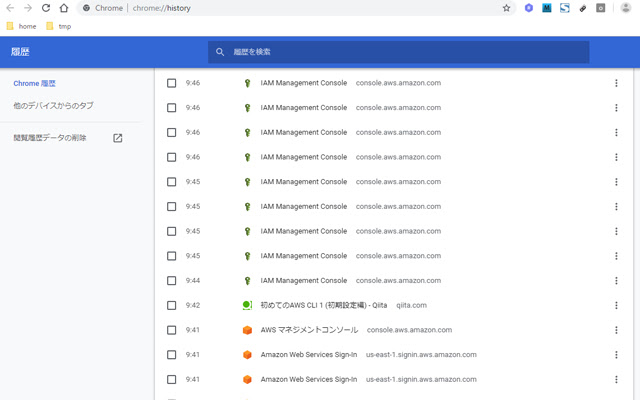Open the blue S extension icon

click(x=564, y=8)
